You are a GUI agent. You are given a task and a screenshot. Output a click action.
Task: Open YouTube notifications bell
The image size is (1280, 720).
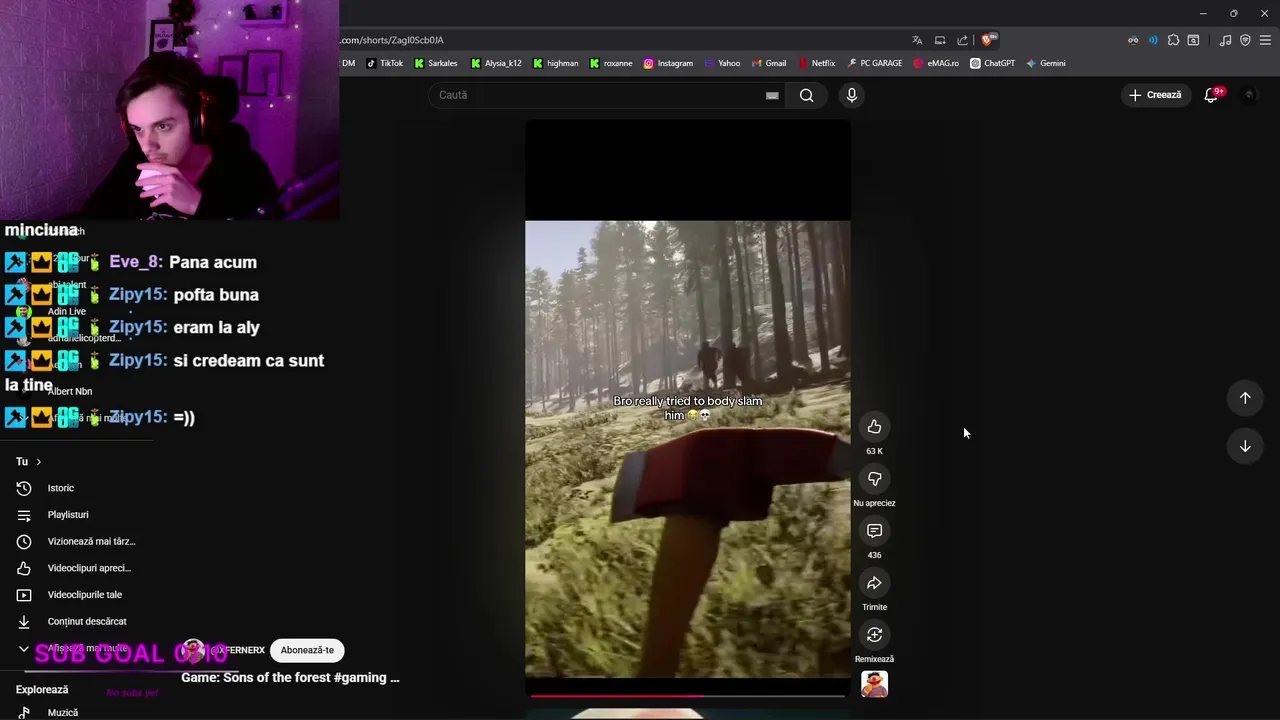[x=1211, y=95]
